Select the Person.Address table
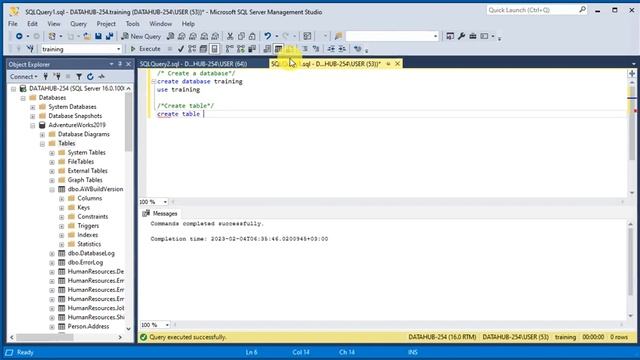This screenshot has height=360, width=640. pyautogui.click(x=88, y=327)
